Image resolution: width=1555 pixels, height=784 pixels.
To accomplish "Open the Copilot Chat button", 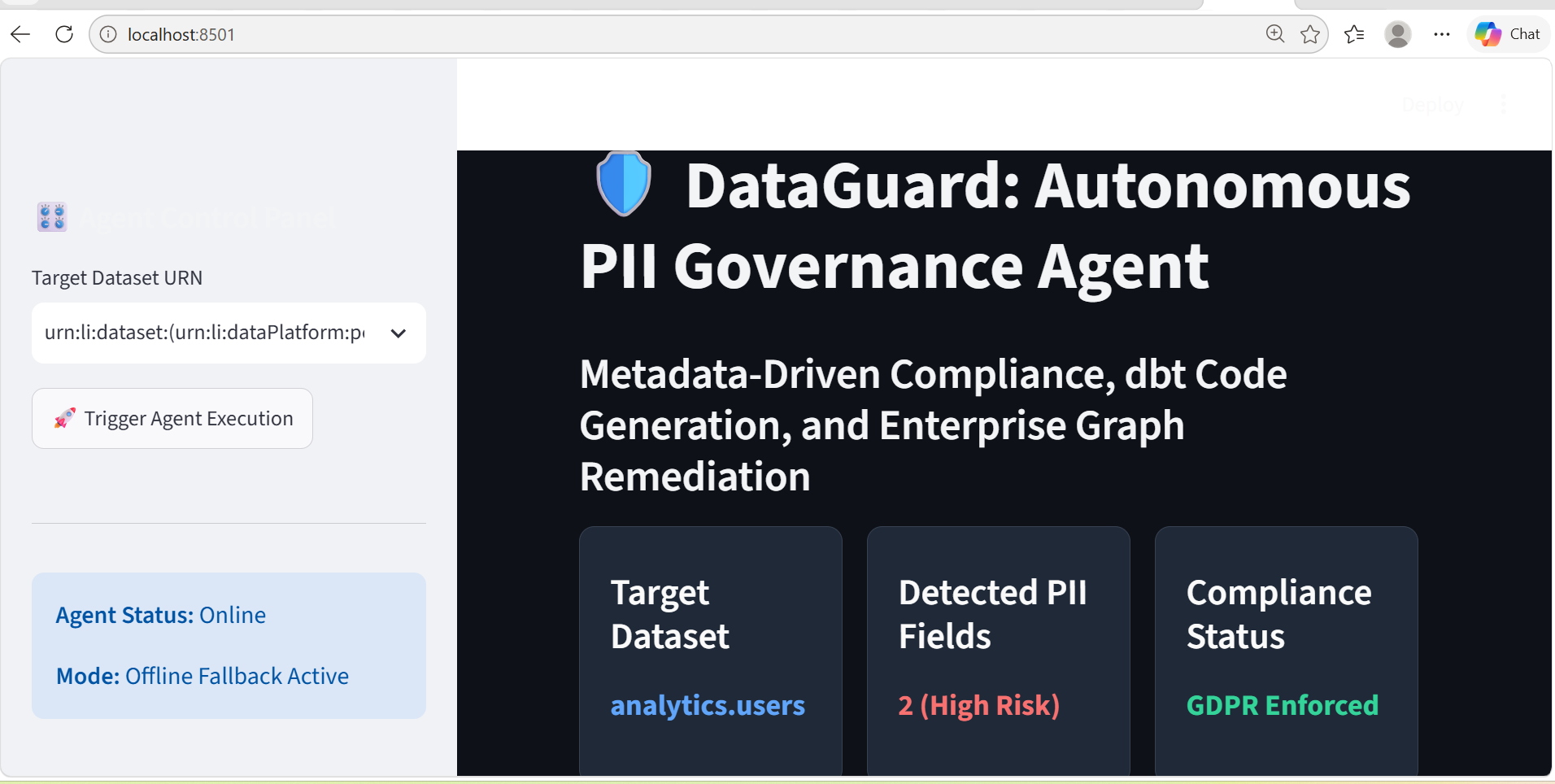I will 1509,34.
